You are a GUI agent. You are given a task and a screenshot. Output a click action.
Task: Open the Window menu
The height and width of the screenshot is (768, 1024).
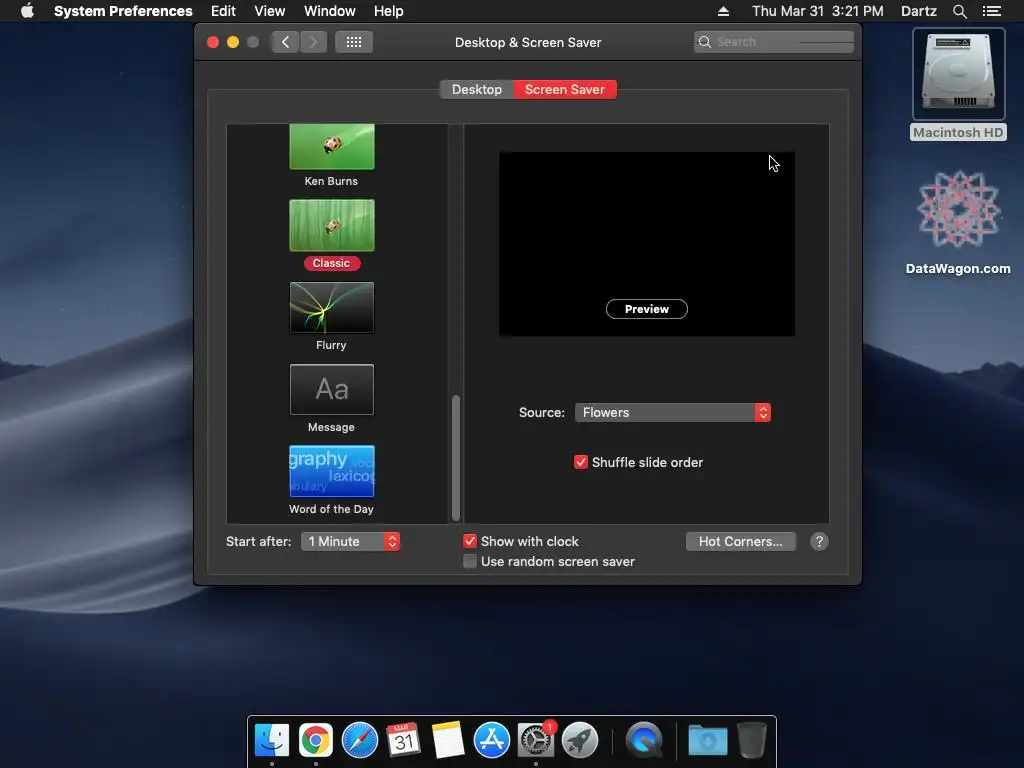click(x=330, y=11)
